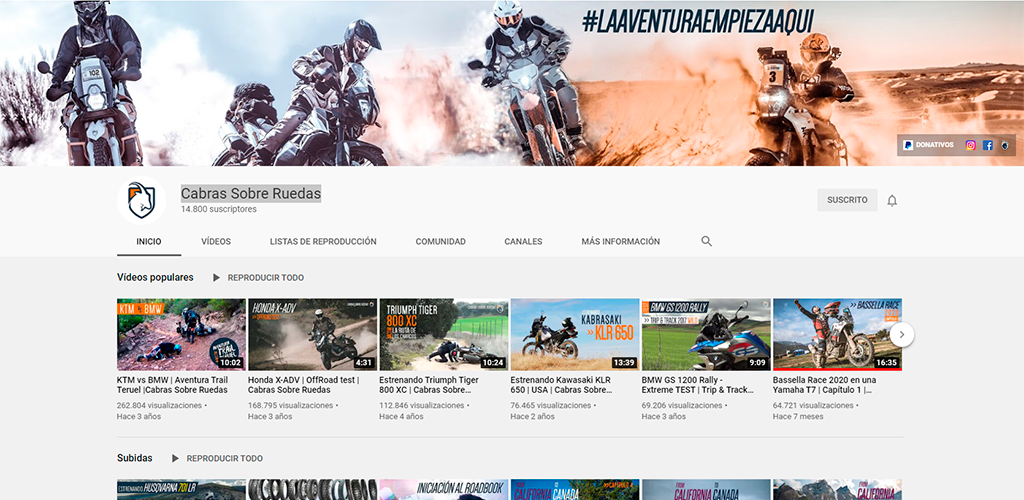The width and height of the screenshot is (1024, 500).
Task: Click 76.465 visualizaciones text
Action: pyautogui.click(x=551, y=405)
